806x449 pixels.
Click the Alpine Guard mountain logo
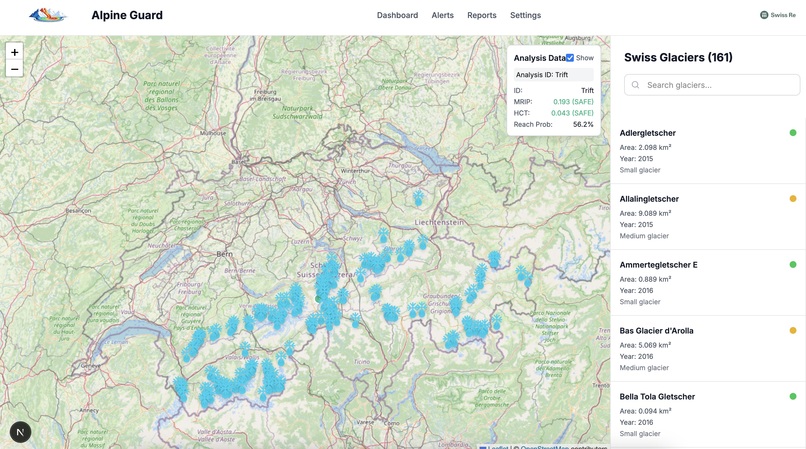(x=48, y=15)
